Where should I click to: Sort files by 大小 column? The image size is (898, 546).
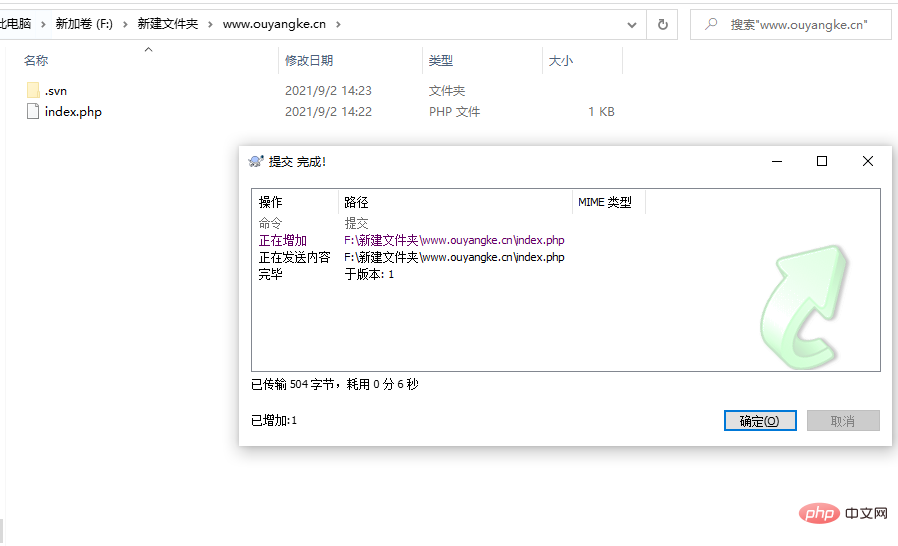[561, 60]
